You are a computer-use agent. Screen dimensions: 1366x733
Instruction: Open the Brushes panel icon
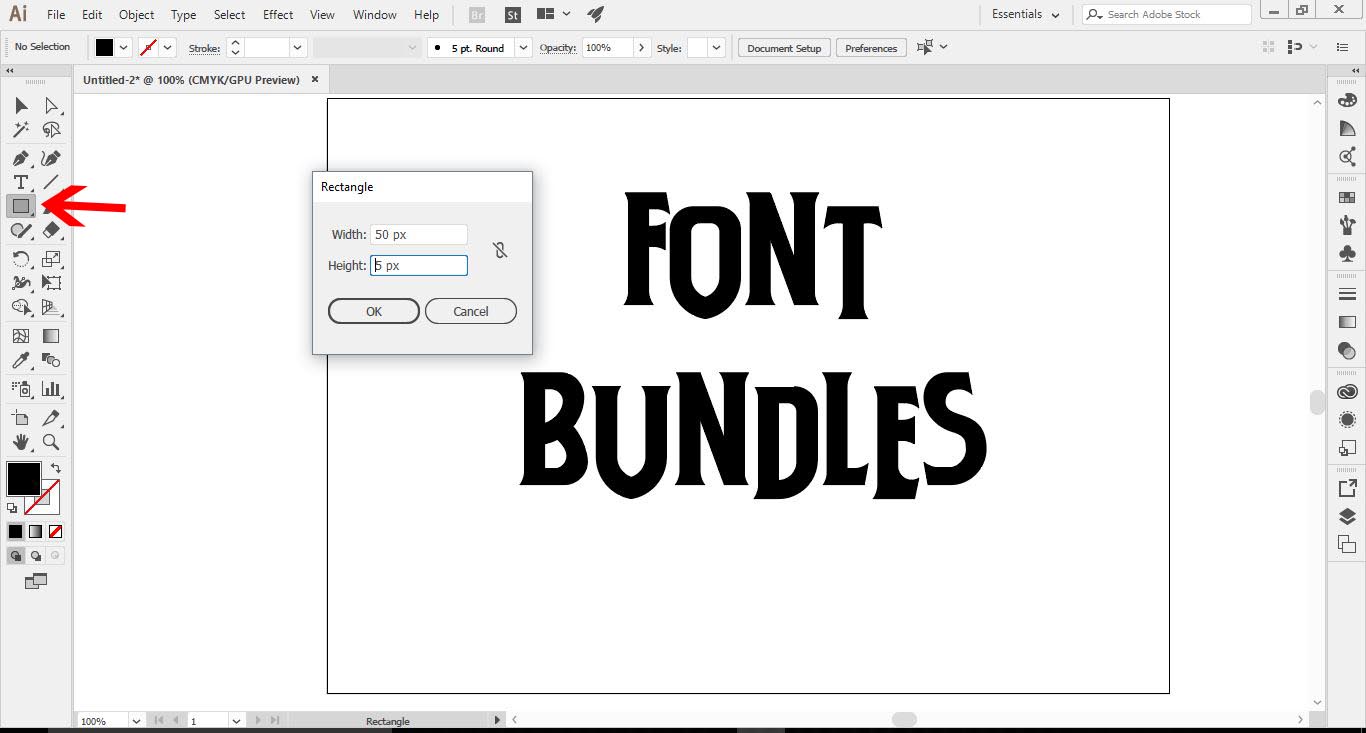(1347, 225)
